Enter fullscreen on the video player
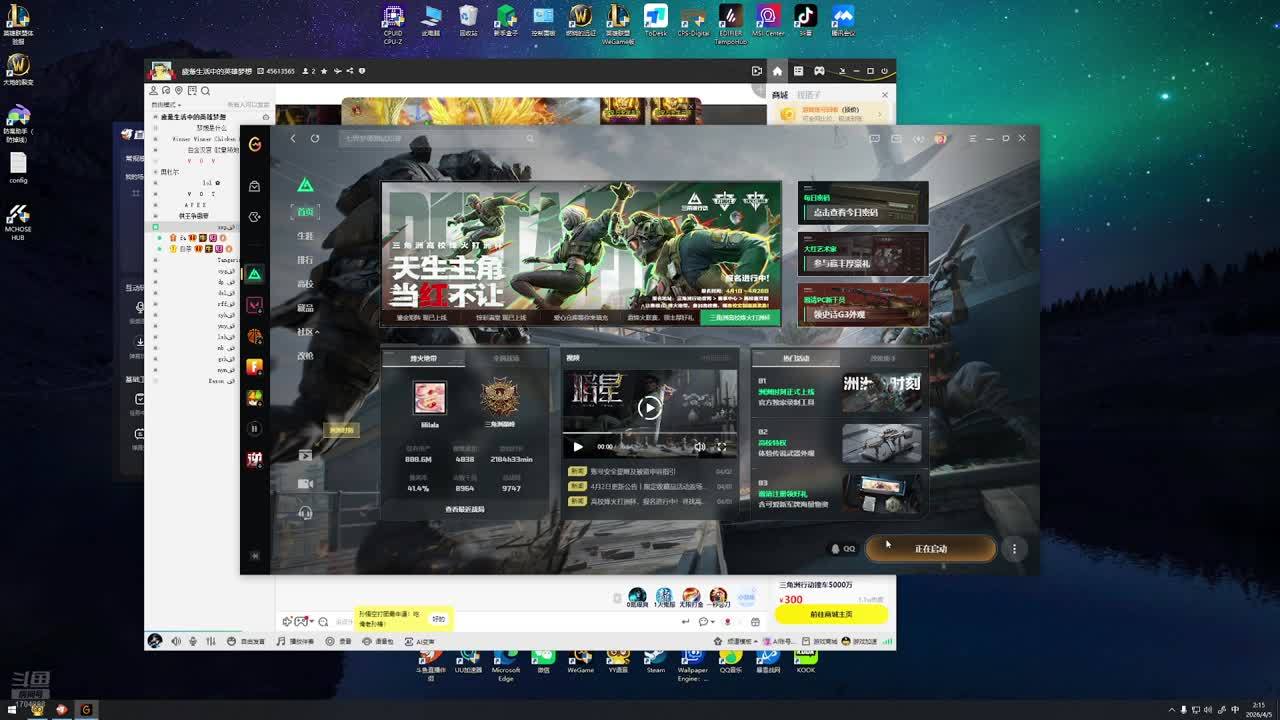Image resolution: width=1280 pixels, height=720 pixels. click(x=721, y=447)
